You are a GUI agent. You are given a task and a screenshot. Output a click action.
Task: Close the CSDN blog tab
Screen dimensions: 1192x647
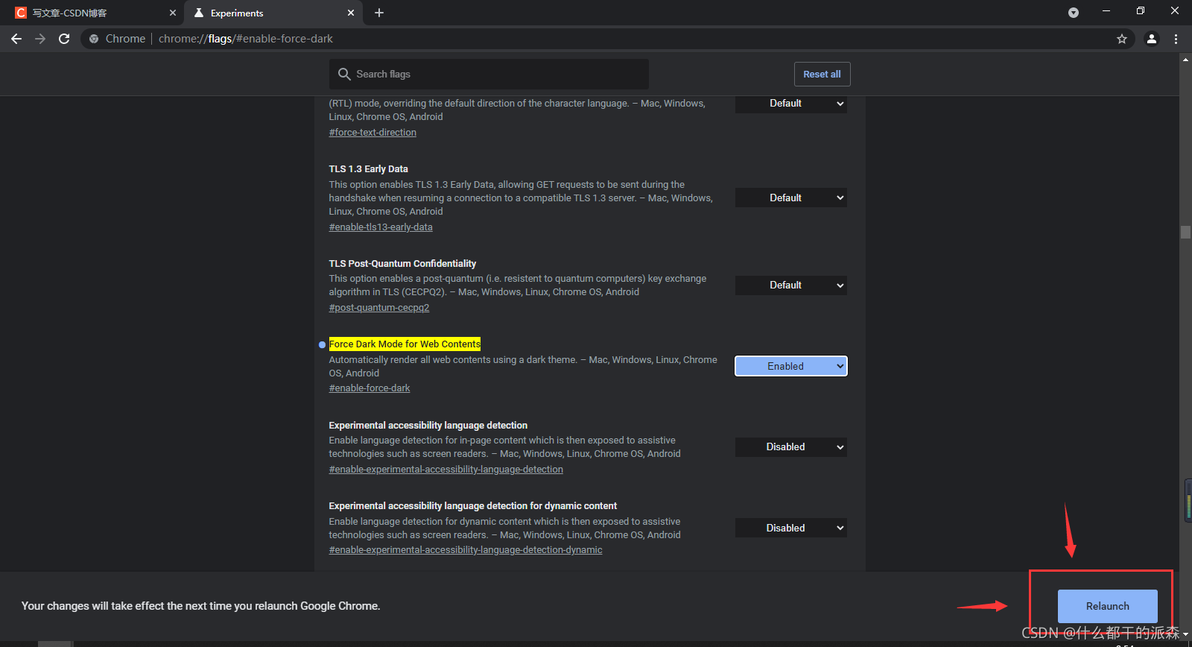[173, 13]
